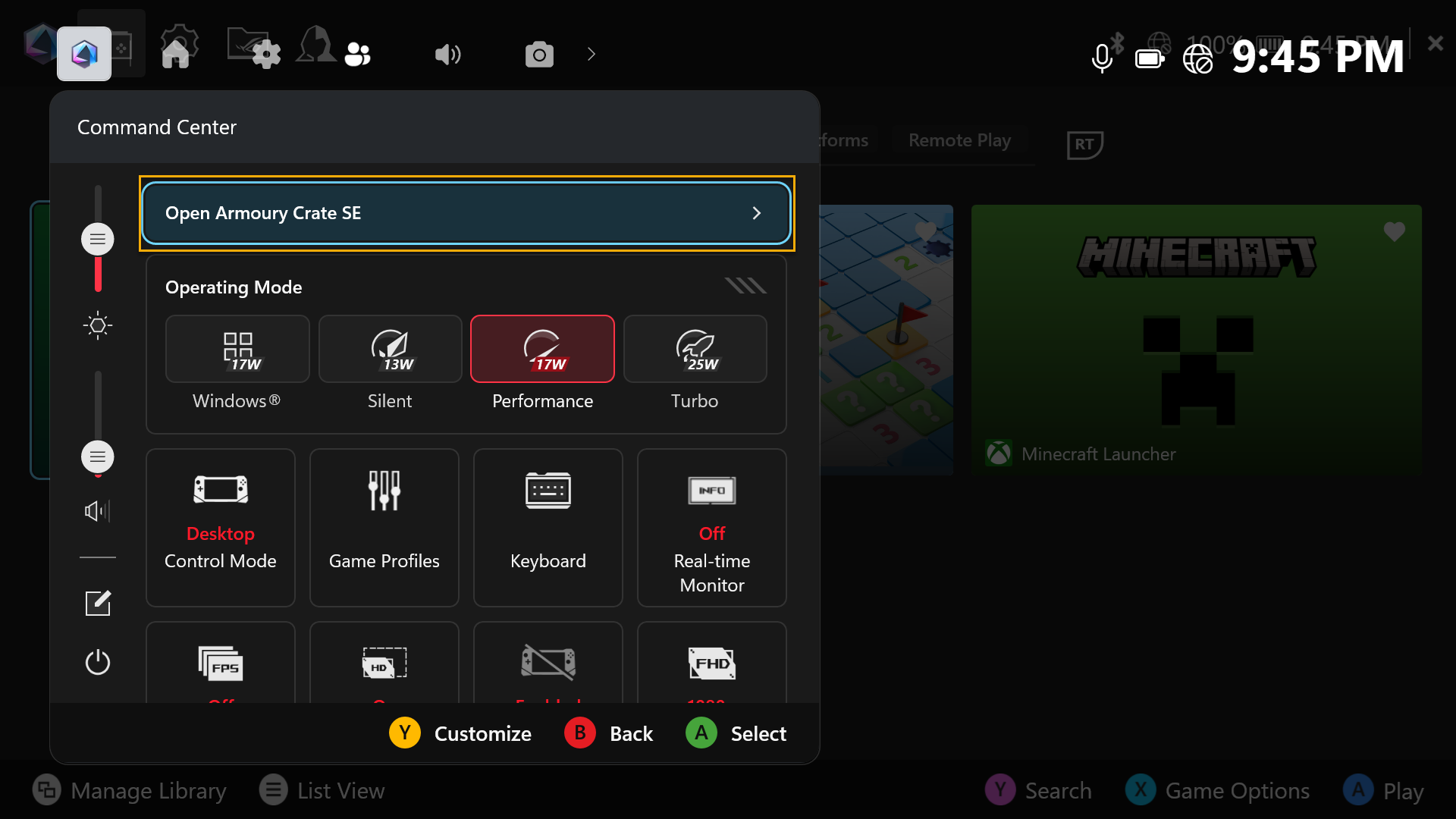Click the home icon in the top bar
Viewport: 1456px width, 819px height.
[176, 54]
